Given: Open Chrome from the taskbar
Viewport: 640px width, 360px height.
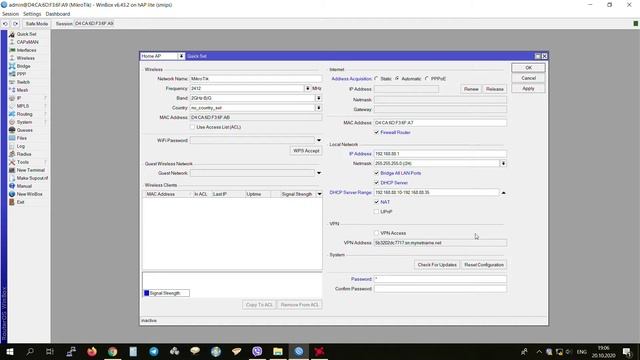Looking at the screenshot, I should [113, 351].
